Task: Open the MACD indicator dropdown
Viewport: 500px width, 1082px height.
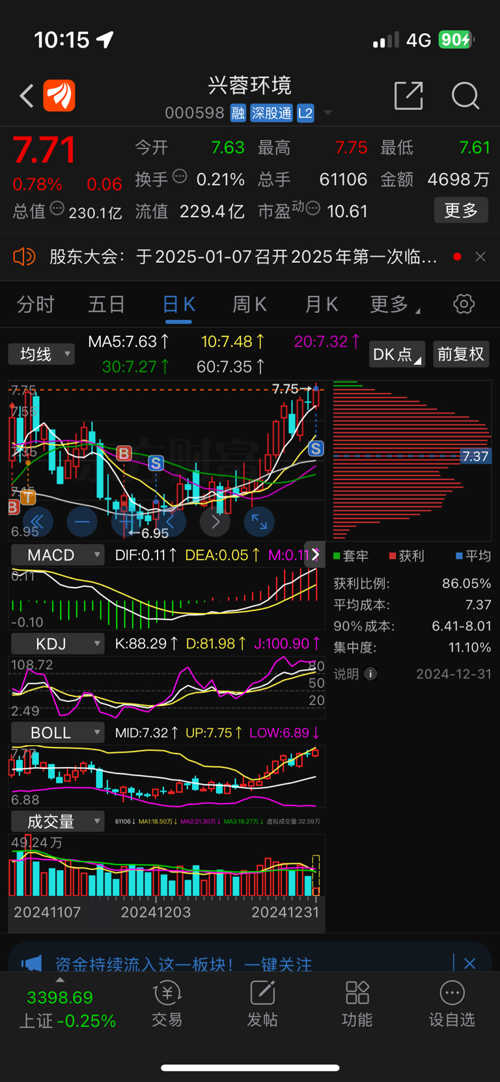Action: [x=57, y=554]
